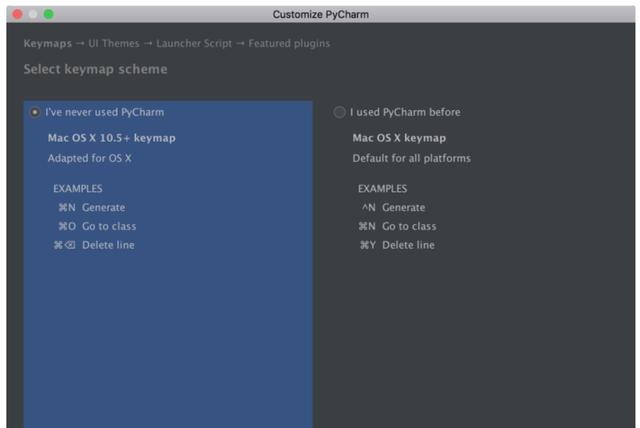Click the EXAMPLES label under Mac OS X 10.5+ keymap
This screenshot has width=640, height=428.
point(78,188)
